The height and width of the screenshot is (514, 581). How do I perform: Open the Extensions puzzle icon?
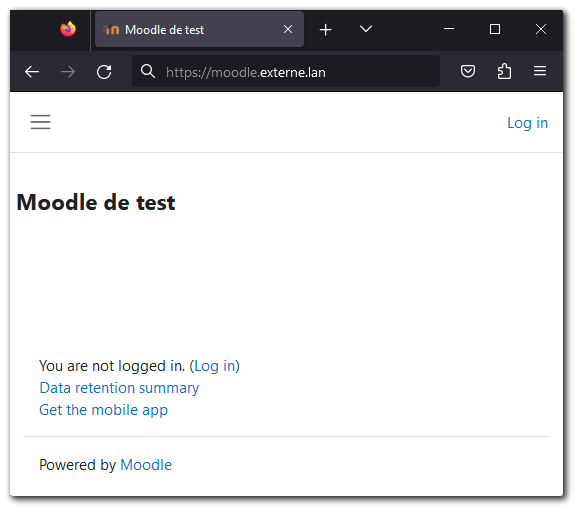tap(504, 71)
